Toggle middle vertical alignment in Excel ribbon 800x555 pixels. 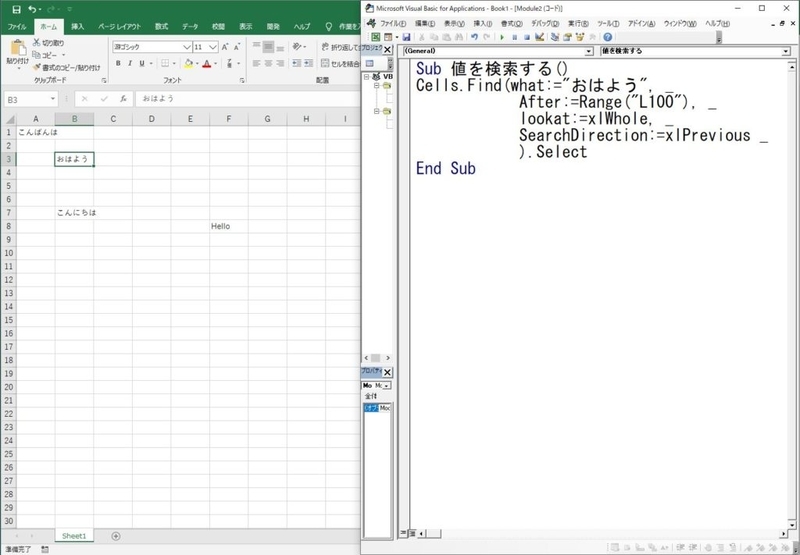(x=268, y=47)
